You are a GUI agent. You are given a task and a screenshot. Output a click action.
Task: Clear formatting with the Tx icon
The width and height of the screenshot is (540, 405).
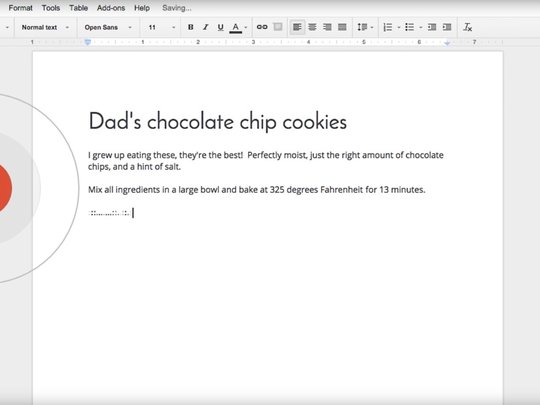pyautogui.click(x=467, y=27)
